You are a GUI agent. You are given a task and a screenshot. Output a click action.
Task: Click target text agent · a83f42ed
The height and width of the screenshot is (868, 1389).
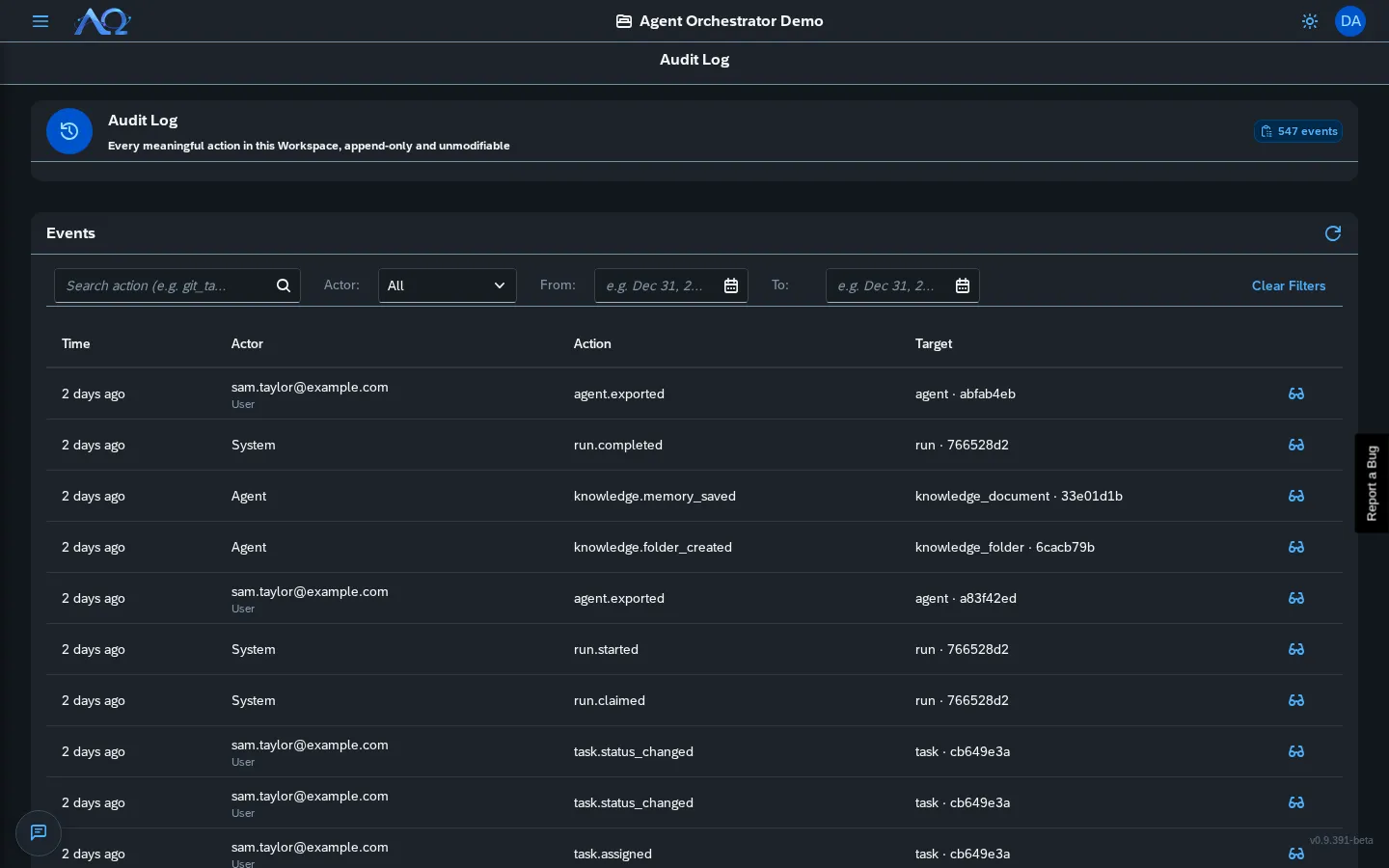pyautogui.click(x=966, y=598)
